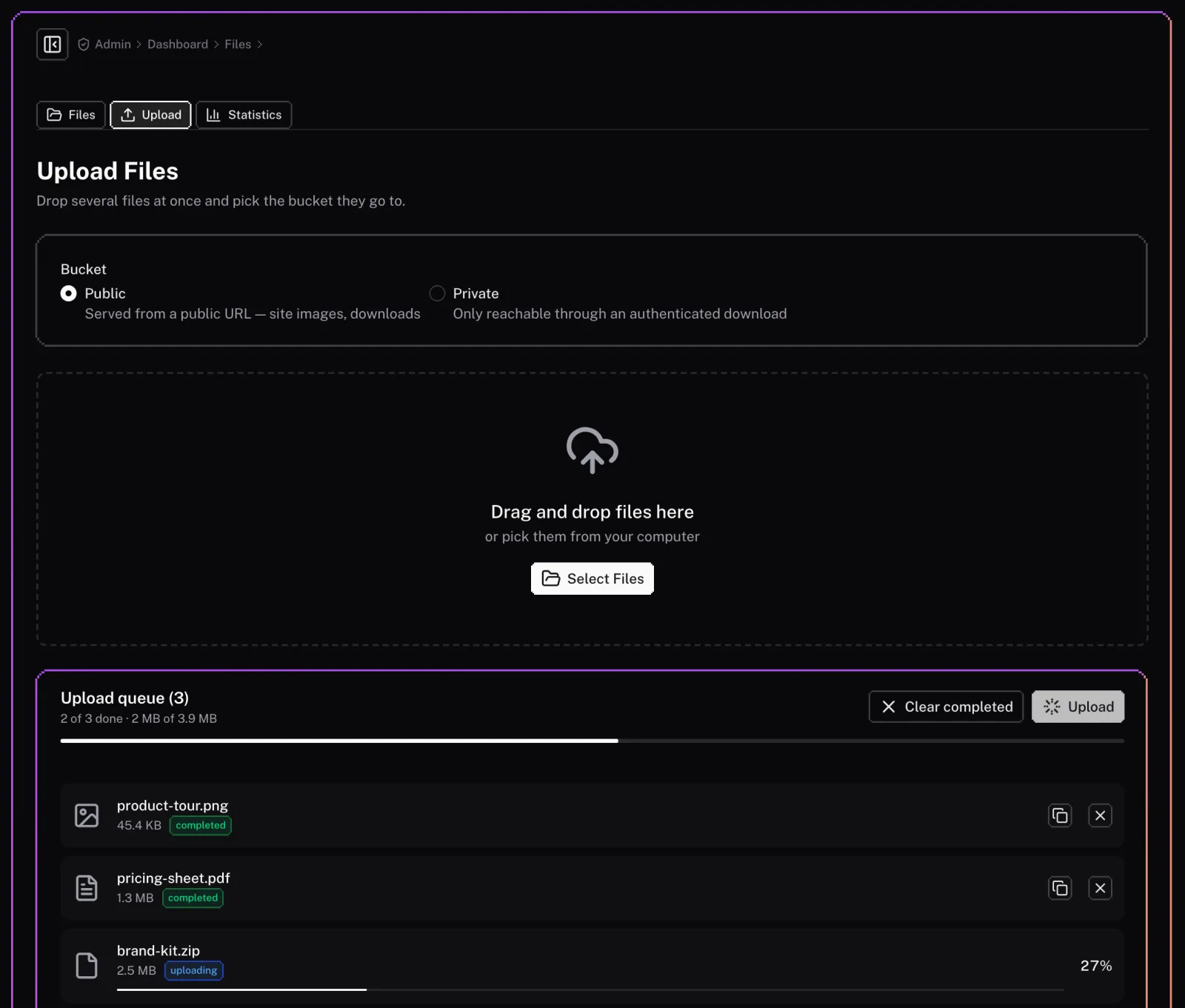Copy link for pricing-sheet.pdf
This screenshot has width=1185, height=1008.
[x=1060, y=888]
